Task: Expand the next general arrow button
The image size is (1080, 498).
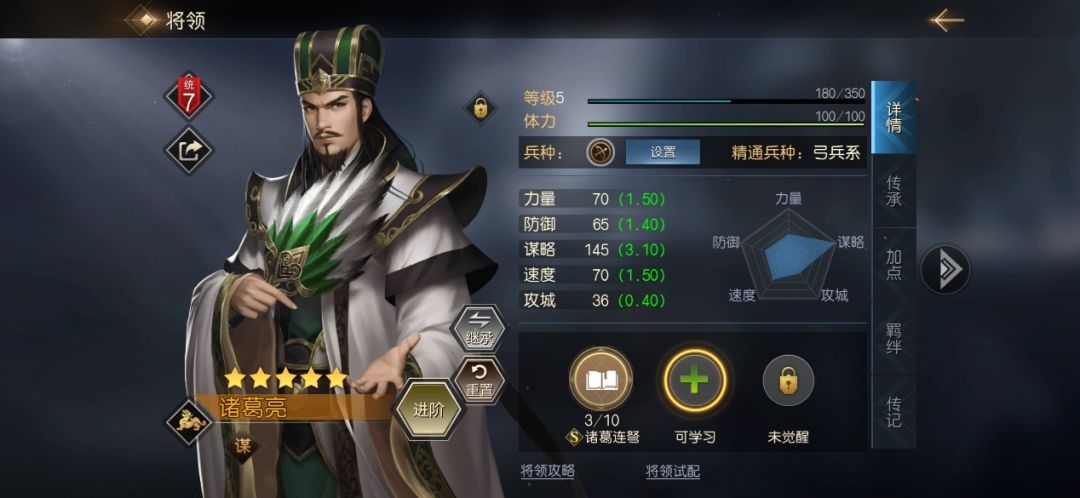Action: coord(945,269)
